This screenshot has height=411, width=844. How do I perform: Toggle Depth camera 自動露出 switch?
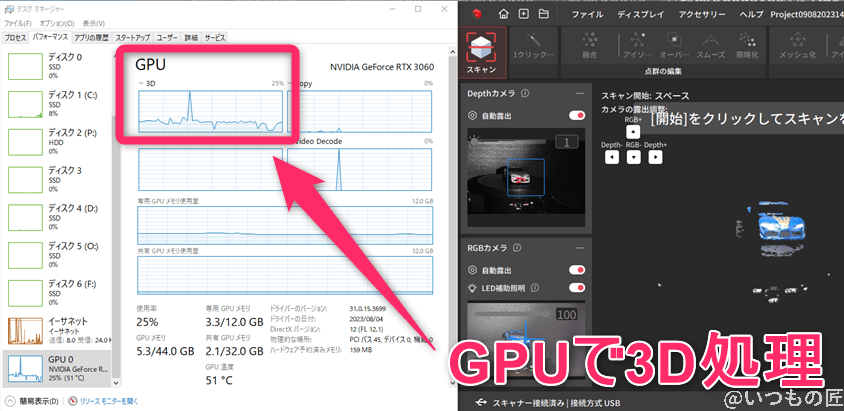[577, 116]
